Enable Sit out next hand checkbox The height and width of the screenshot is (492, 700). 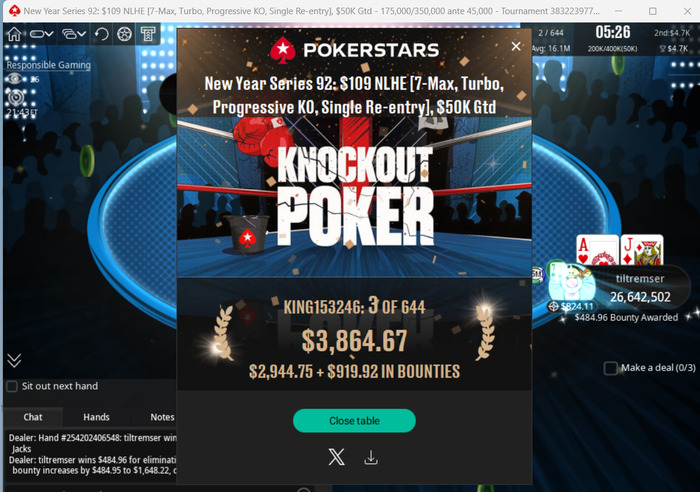[12, 386]
